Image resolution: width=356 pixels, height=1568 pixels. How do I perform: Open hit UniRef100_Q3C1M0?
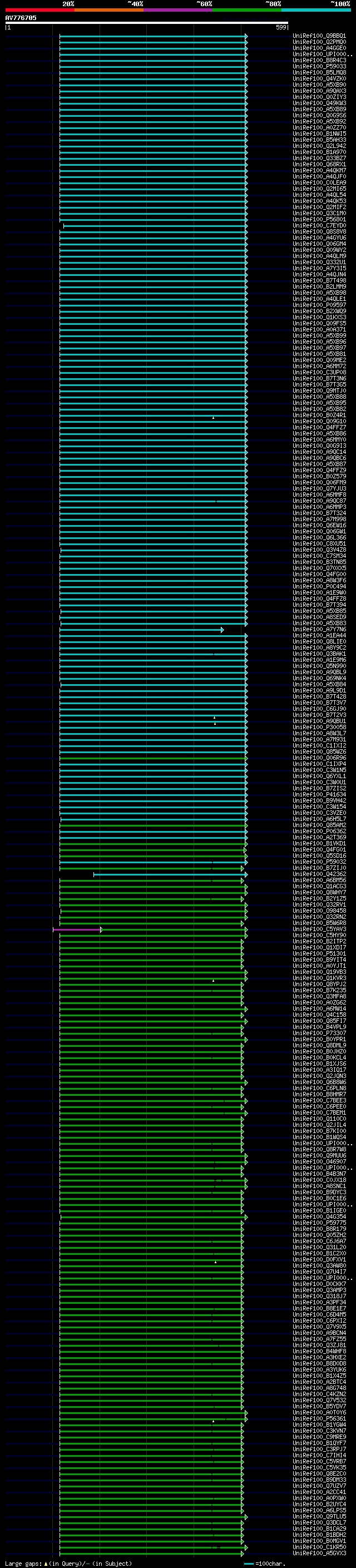tap(319, 214)
